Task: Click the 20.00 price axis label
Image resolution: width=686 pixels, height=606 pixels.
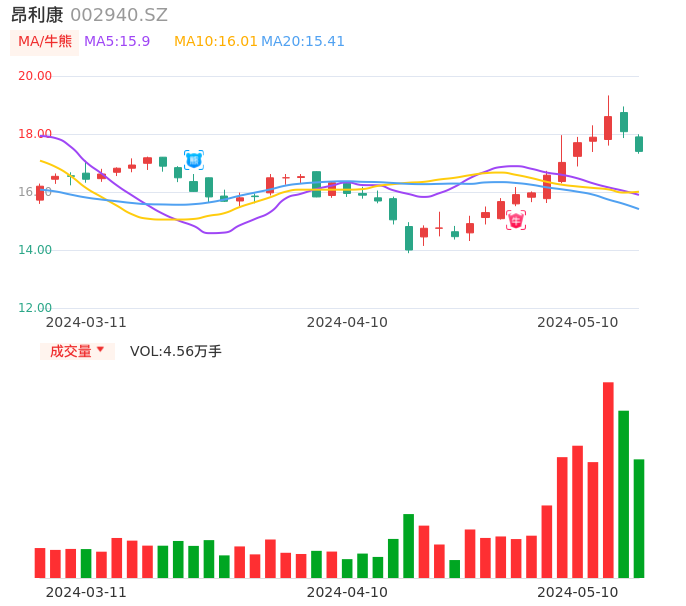Action: point(36,76)
